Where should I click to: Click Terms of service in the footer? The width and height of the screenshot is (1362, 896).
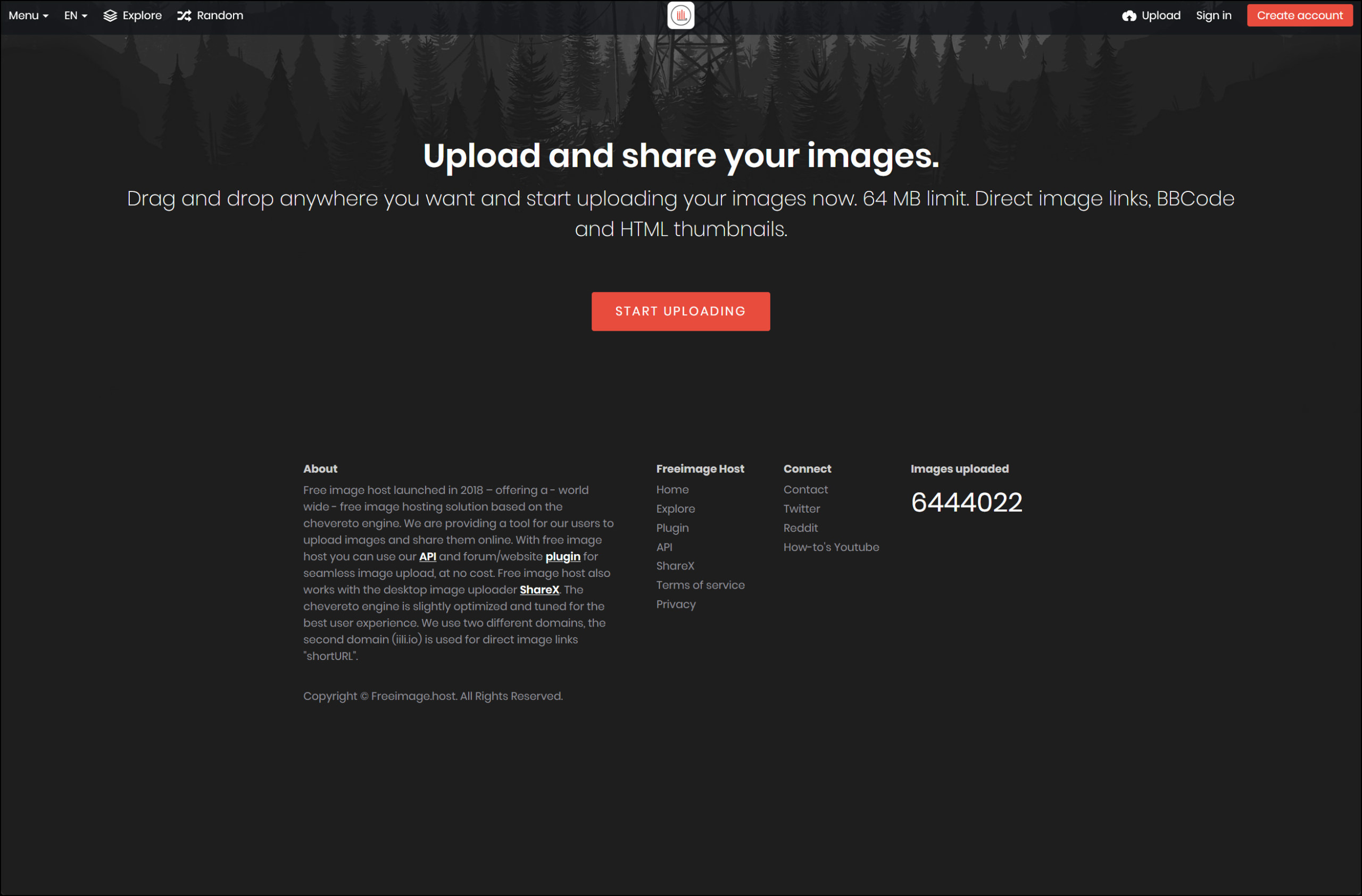(x=701, y=584)
